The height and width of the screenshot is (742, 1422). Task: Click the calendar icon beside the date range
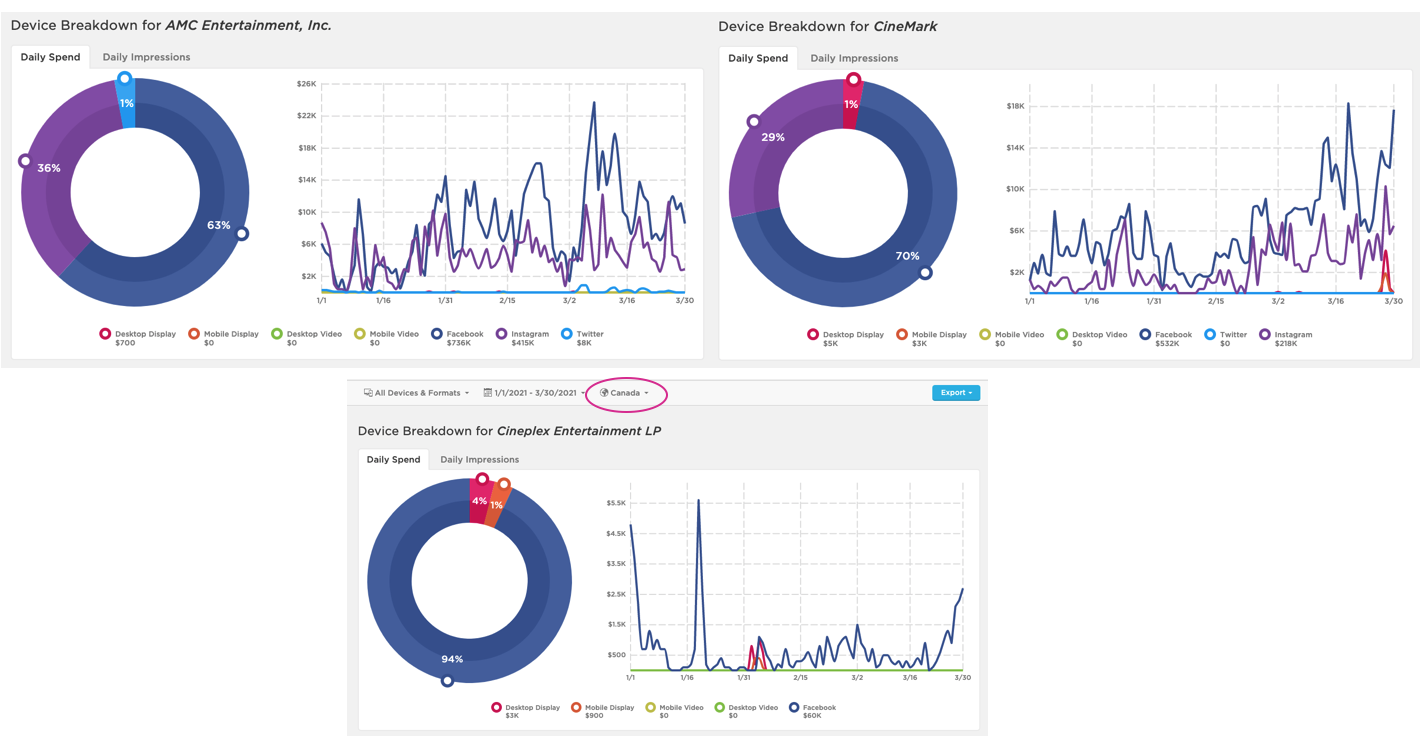point(487,393)
